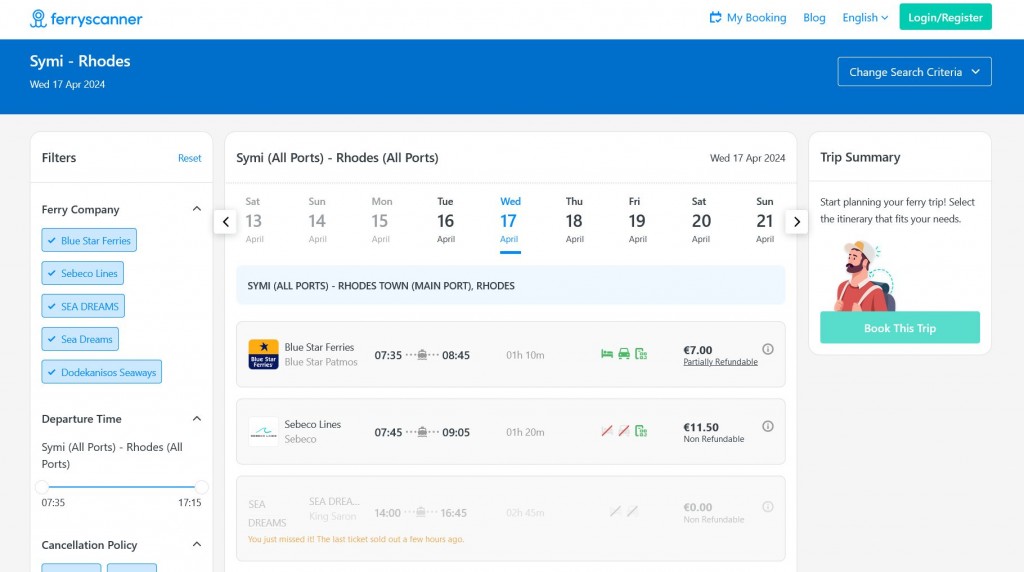Disable the Dodekanisos Seaways filter
Image resolution: width=1024 pixels, height=572 pixels.
[101, 373]
